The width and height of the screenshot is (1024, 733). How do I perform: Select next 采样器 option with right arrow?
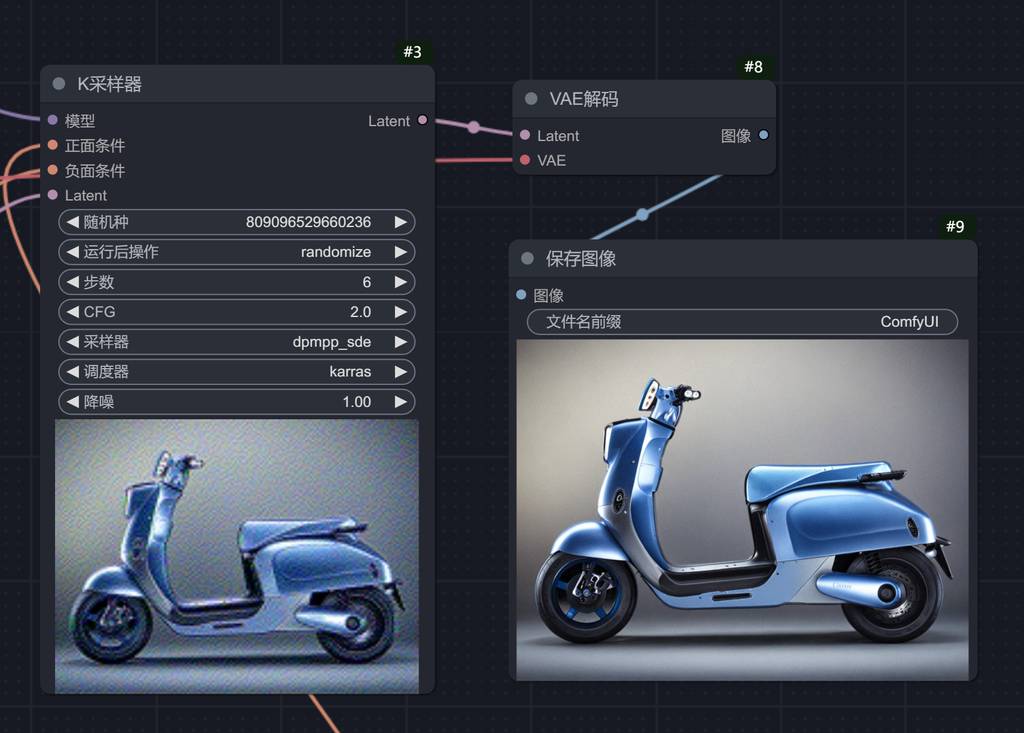401,342
